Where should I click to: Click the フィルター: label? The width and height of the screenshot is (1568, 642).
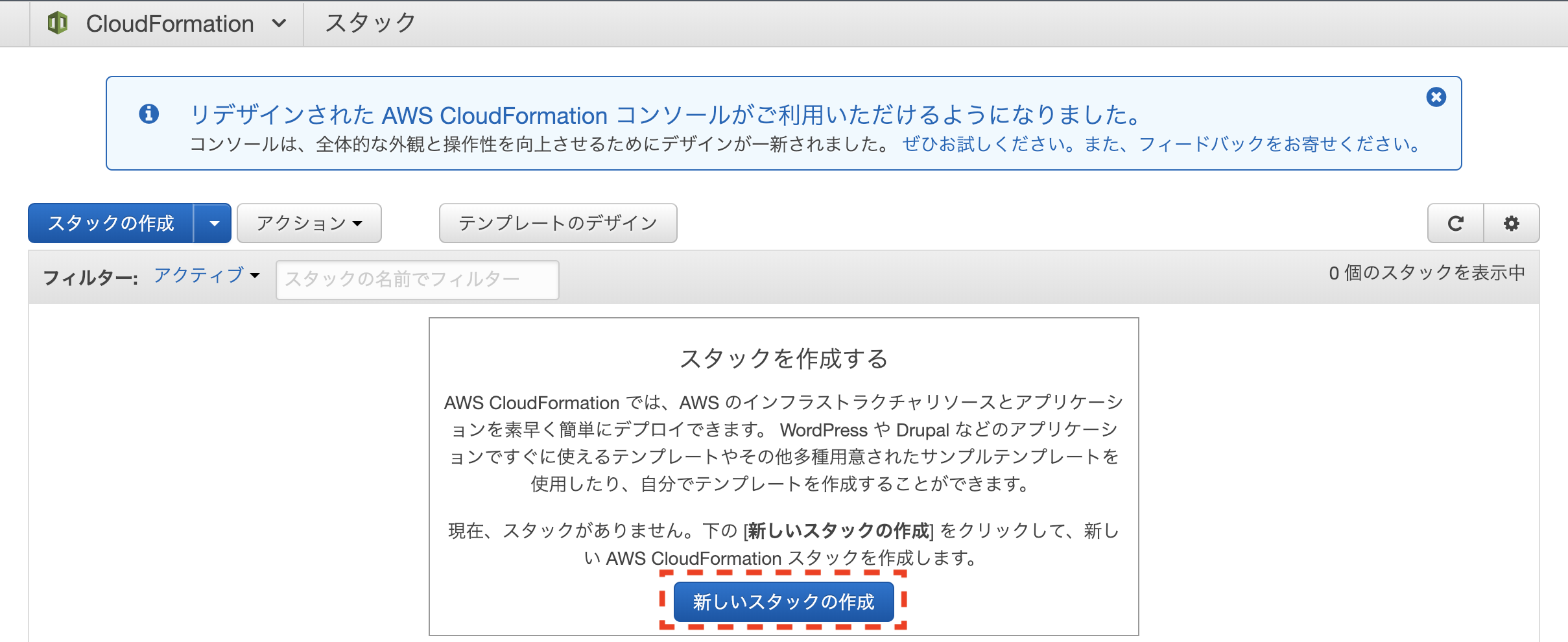pos(90,279)
